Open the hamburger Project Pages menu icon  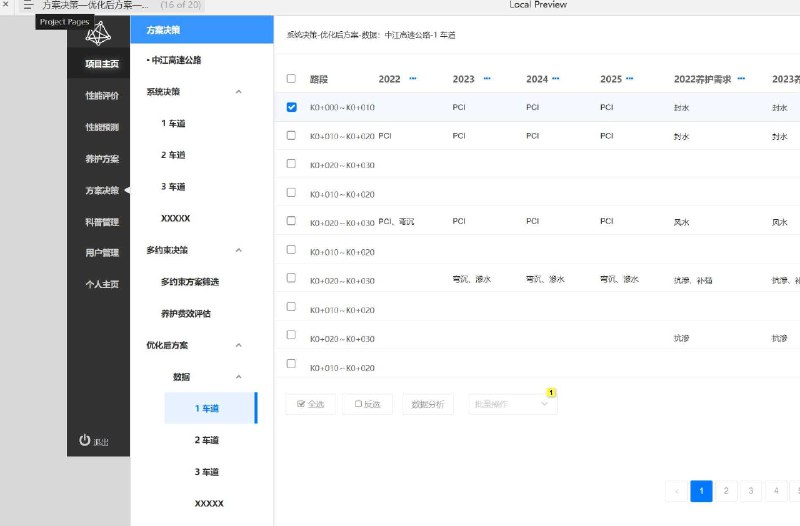tap(28, 6)
